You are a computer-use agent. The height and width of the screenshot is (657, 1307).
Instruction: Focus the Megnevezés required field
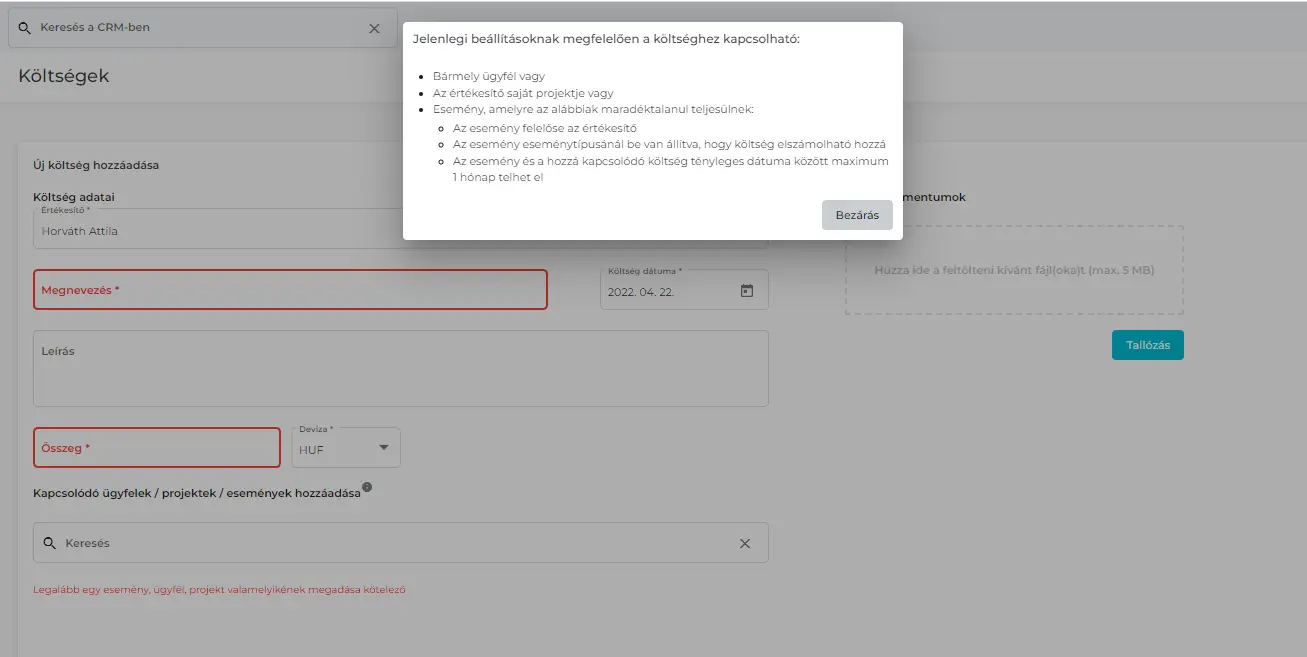click(x=290, y=290)
